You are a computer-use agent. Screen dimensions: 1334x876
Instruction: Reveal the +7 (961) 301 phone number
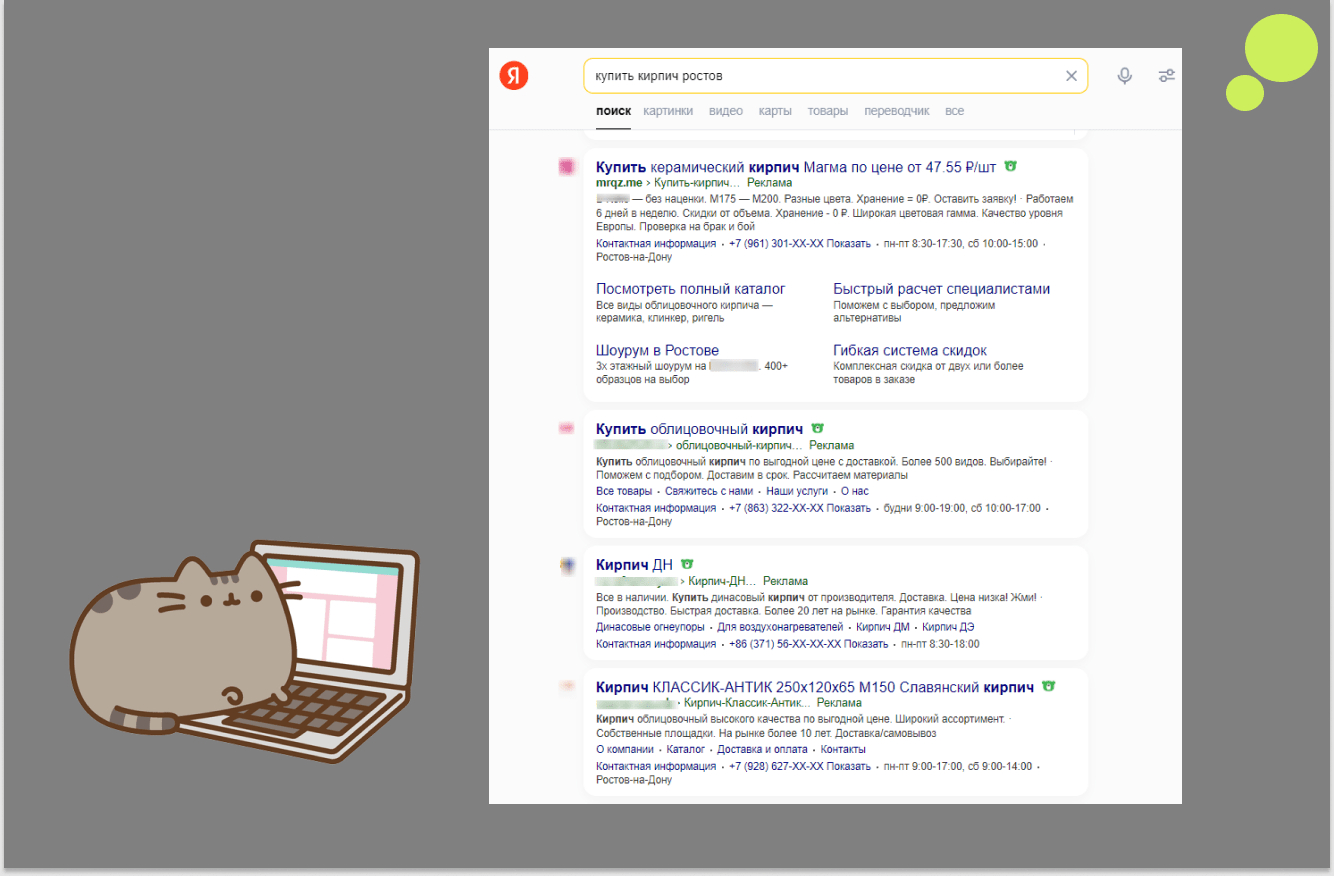pos(800,243)
